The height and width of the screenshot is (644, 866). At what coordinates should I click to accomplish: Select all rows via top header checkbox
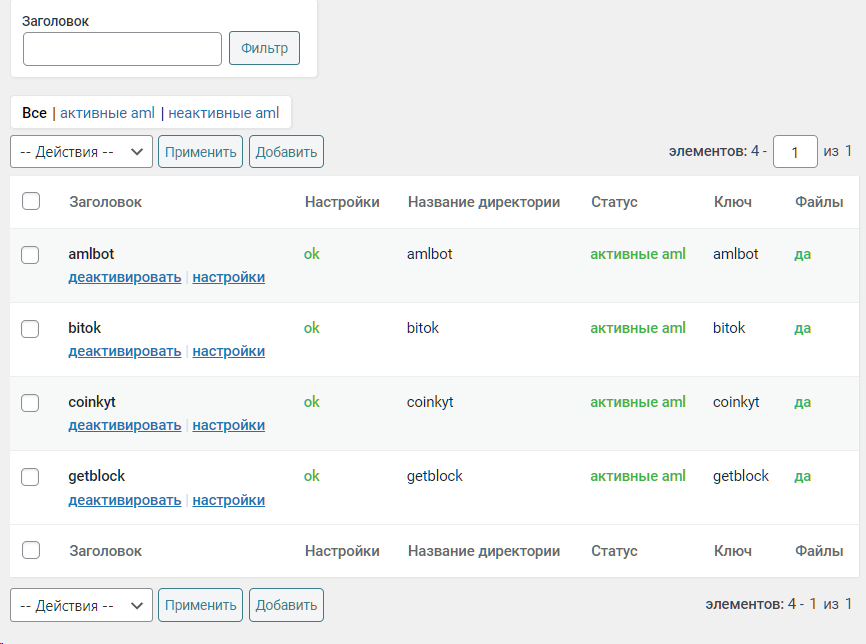point(31,202)
